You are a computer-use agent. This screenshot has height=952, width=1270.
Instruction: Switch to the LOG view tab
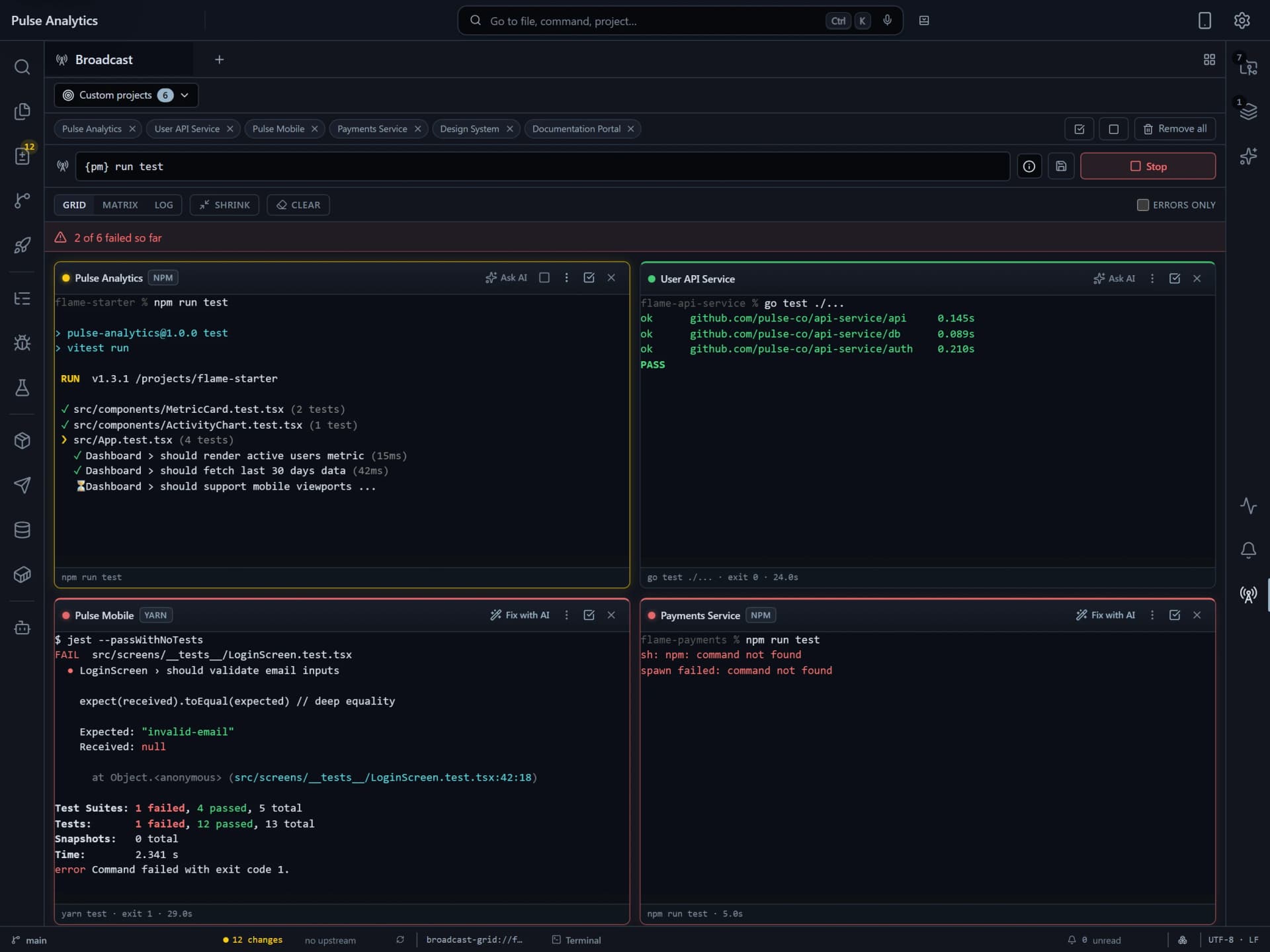(x=163, y=205)
